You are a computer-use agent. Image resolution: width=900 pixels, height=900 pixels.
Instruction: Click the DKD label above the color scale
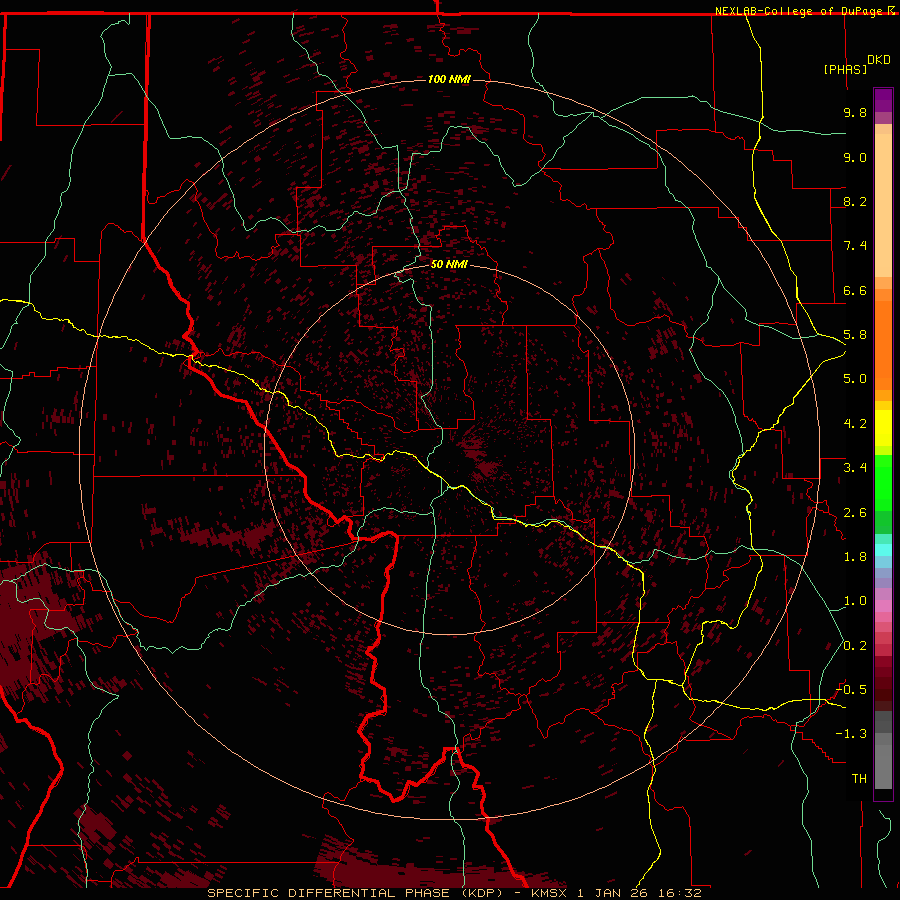coord(879,59)
